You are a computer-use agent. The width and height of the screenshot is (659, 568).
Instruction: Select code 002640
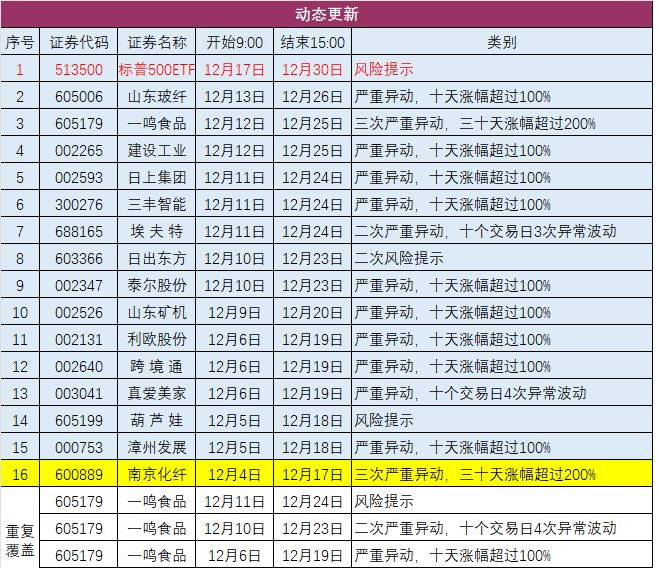click(79, 366)
